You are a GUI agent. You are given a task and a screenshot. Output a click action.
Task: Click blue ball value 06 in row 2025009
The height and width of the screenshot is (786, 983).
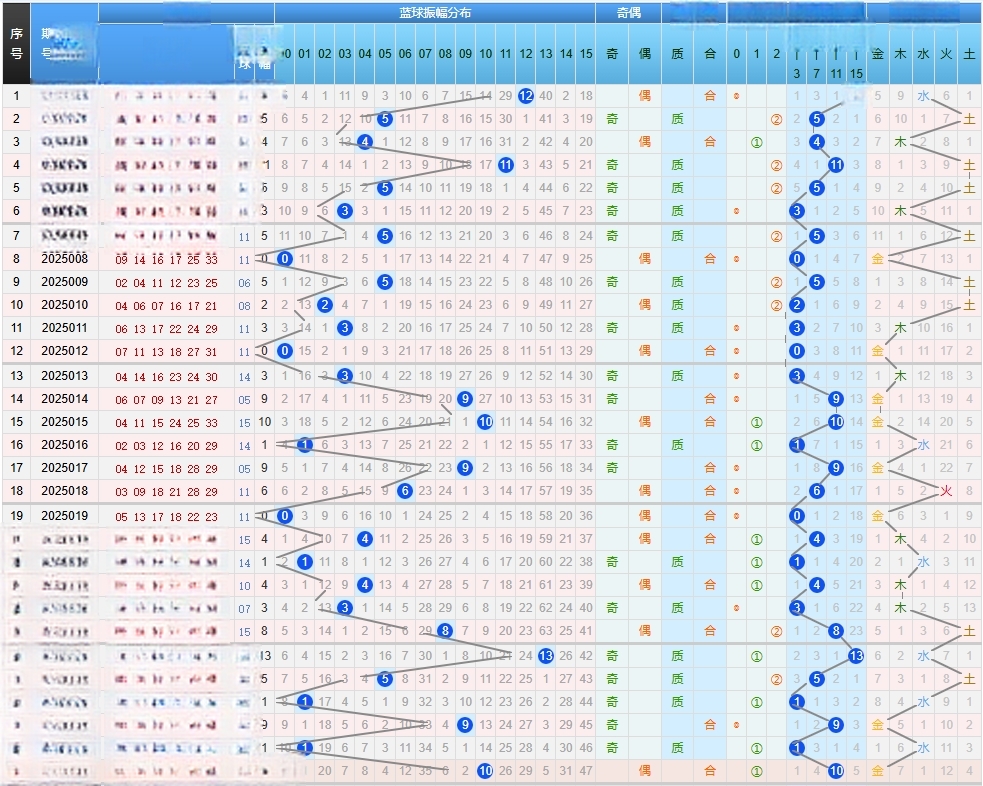tap(244, 283)
